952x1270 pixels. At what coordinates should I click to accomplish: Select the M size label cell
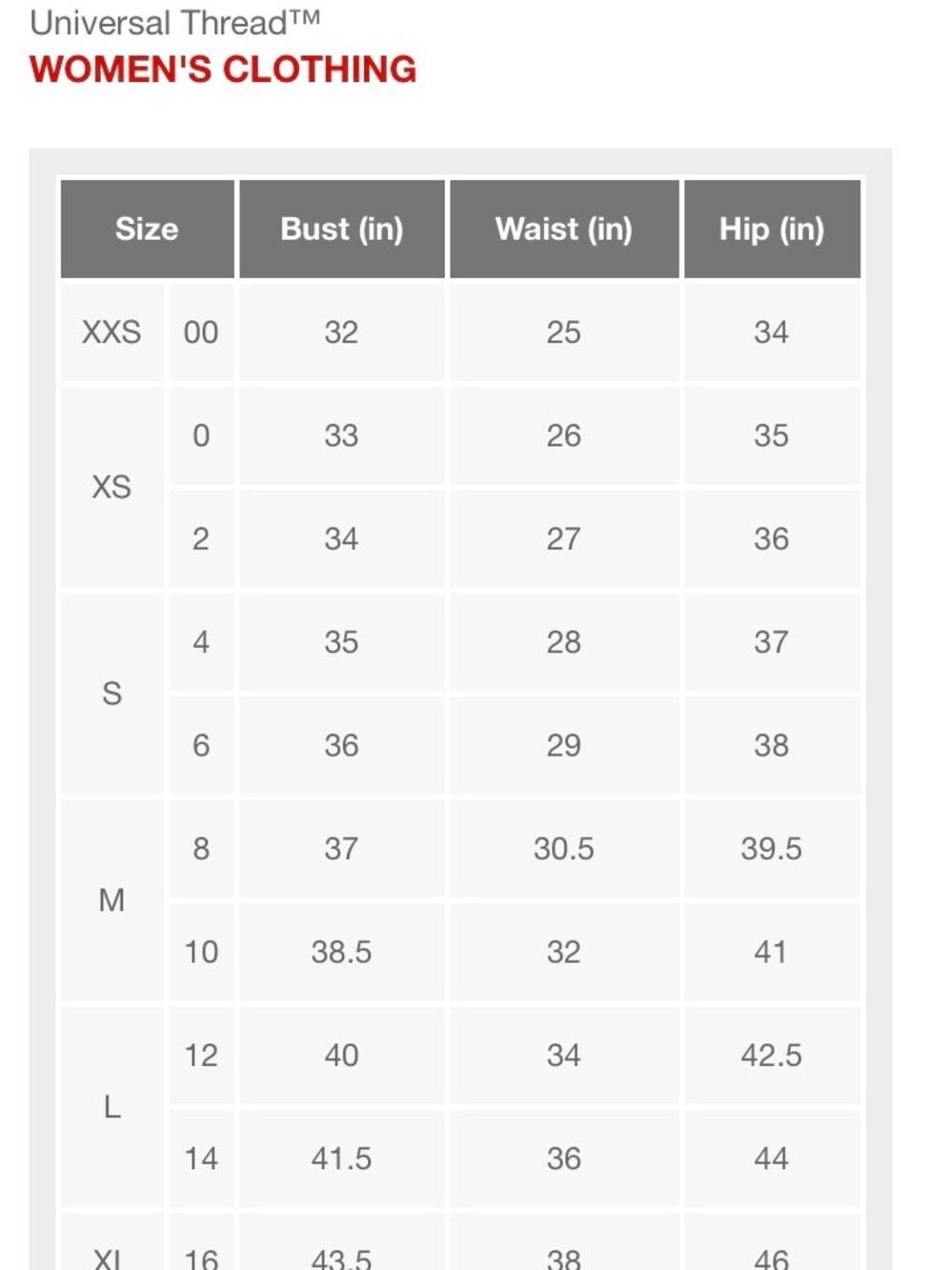[111, 900]
